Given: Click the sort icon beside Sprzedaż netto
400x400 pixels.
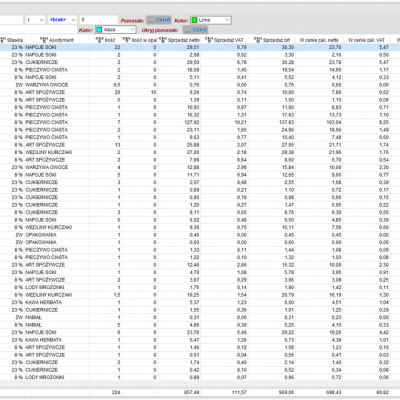Looking at the screenshot, I should [163, 40].
